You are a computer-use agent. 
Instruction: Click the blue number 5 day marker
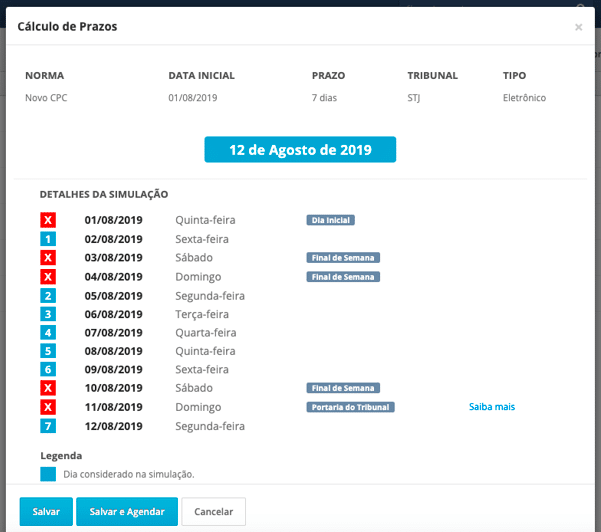click(48, 351)
